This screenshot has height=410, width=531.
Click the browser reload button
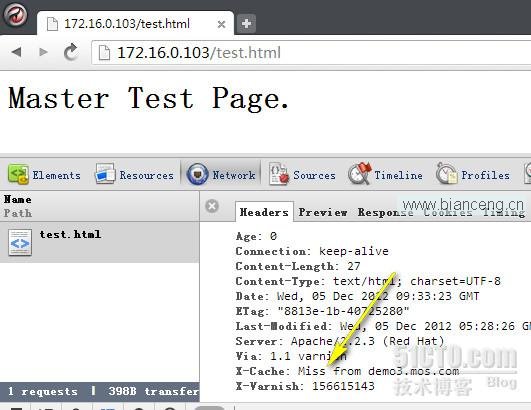(x=71, y=52)
